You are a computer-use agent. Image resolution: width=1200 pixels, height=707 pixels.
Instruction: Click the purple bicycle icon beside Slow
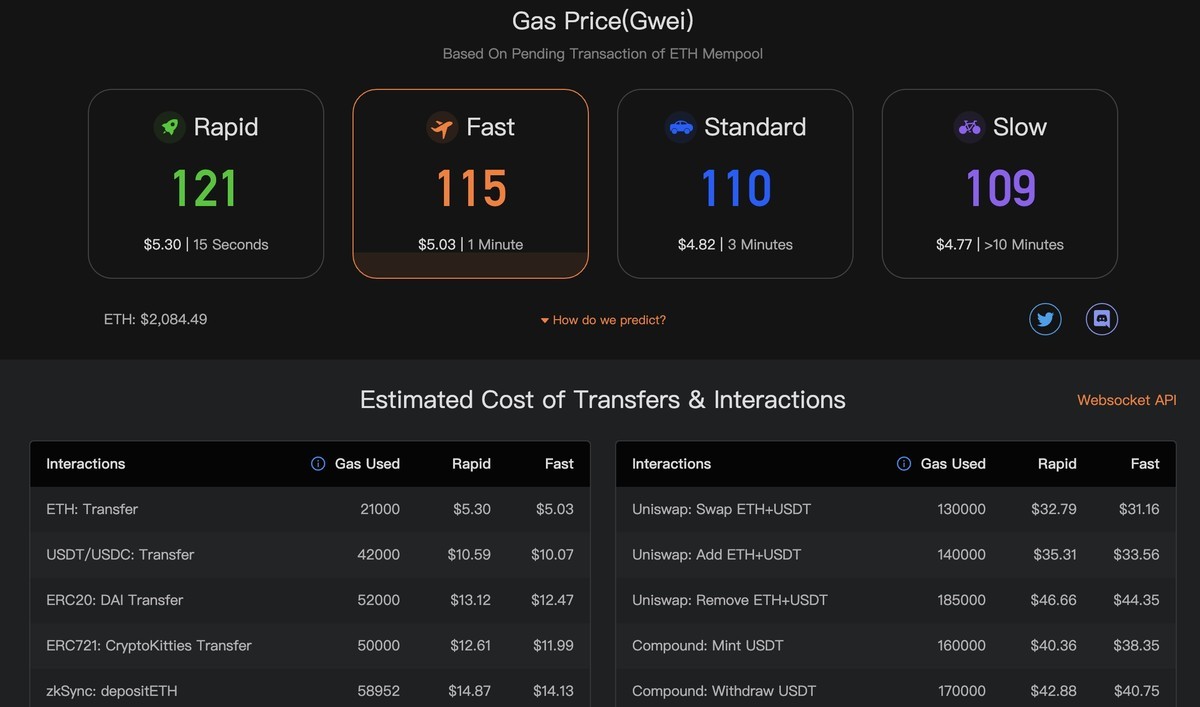click(969, 127)
